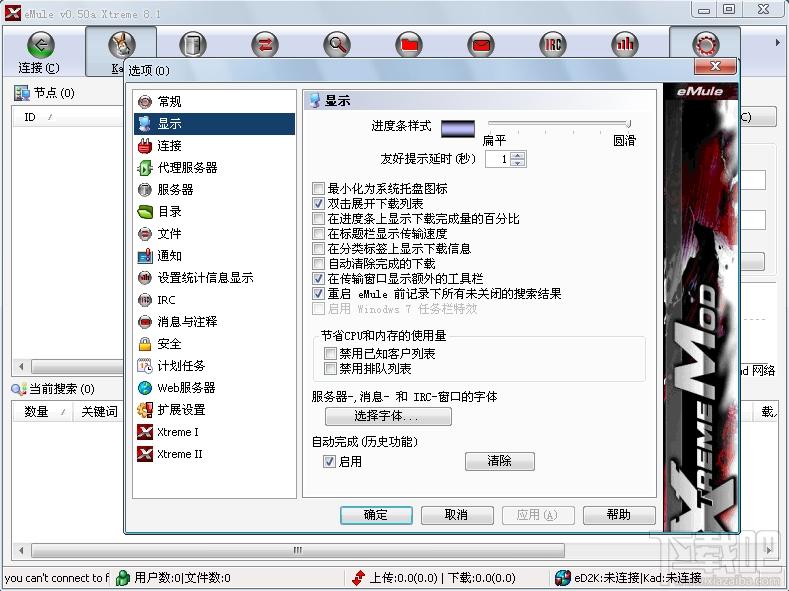The width and height of the screenshot is (789, 591).
Task: Enable 在进度条上显示下载完成量的百分比
Action: tap(318, 219)
